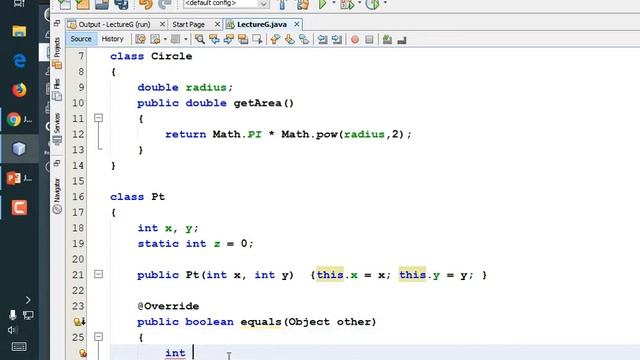Switch editor to Source view
Image resolution: width=640 pixels, height=360 pixels.
81,39
